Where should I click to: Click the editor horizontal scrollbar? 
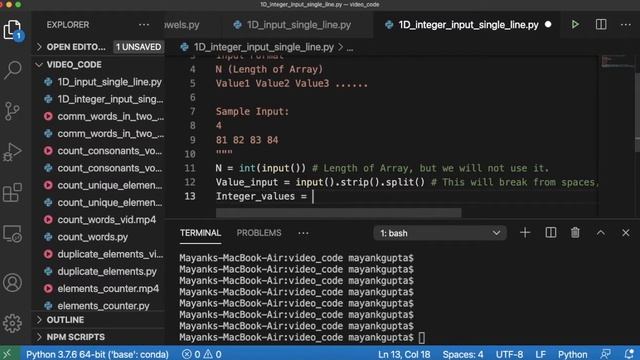tap(338, 212)
